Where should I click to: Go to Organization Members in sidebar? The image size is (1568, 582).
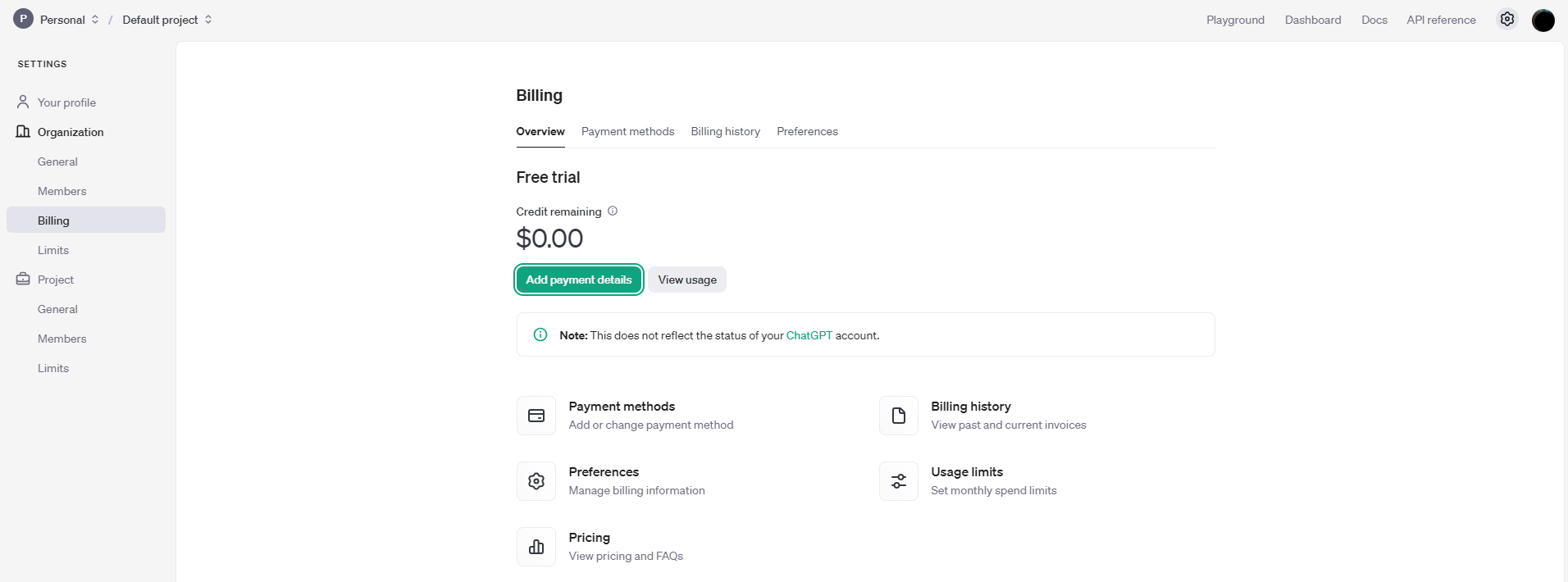62,191
